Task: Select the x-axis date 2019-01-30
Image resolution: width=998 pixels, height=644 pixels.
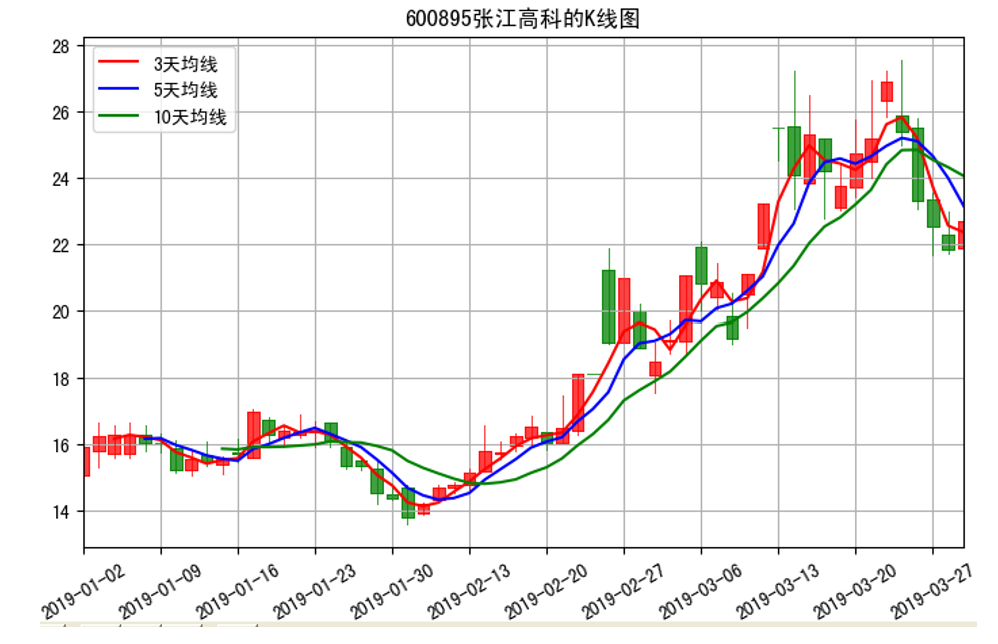Action: tap(391, 591)
